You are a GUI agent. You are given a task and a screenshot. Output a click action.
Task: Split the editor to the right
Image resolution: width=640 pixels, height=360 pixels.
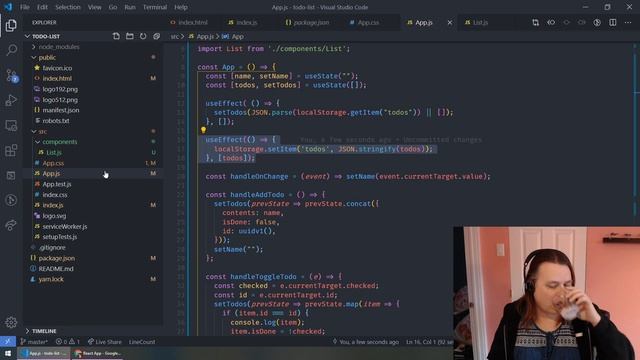click(613, 22)
